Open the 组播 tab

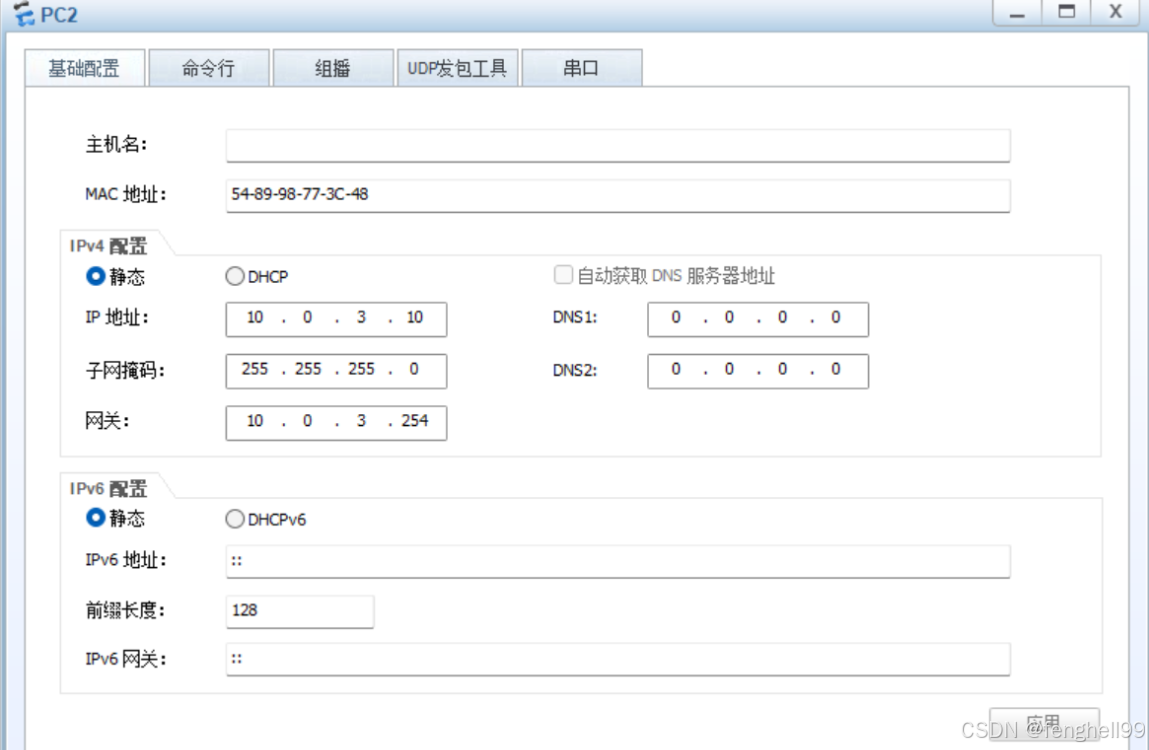(333, 68)
